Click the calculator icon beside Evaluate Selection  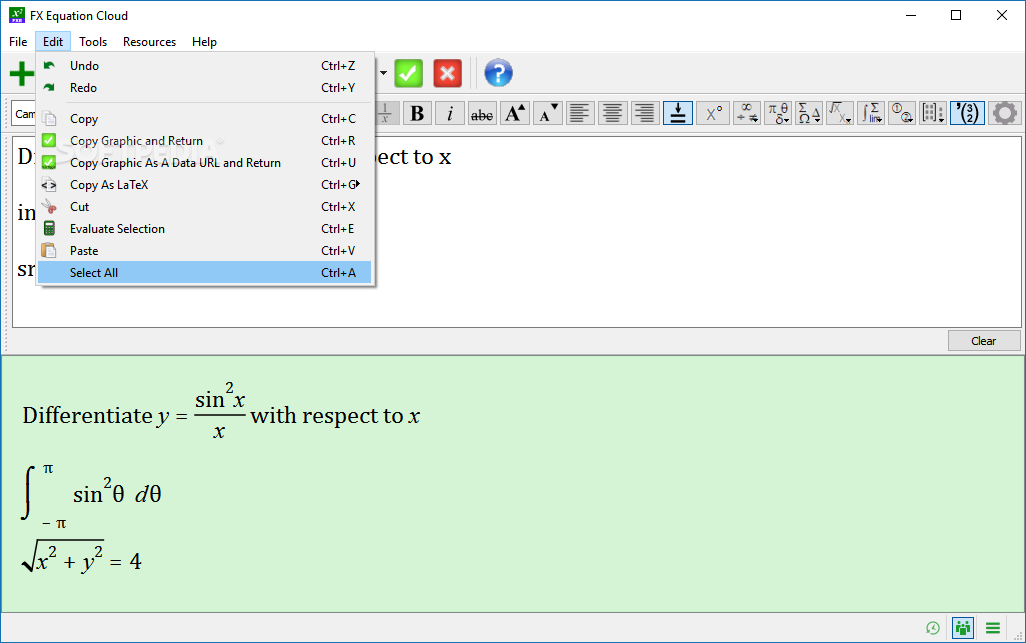(x=49, y=228)
